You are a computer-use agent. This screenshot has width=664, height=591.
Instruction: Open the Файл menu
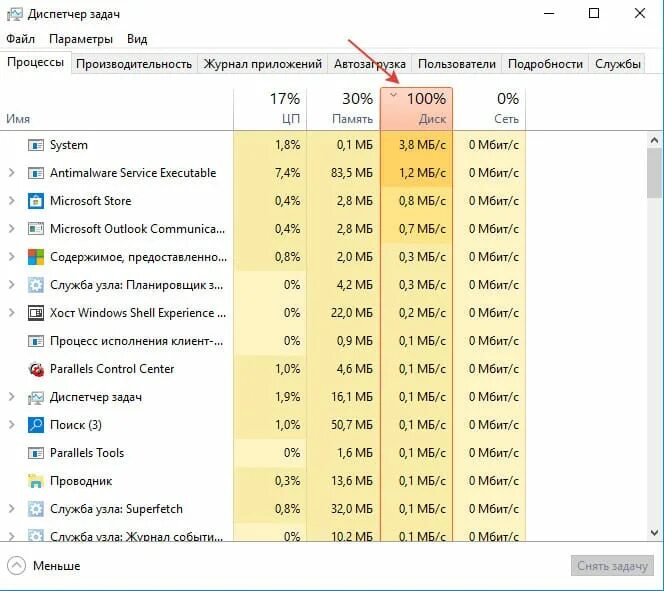click(x=20, y=39)
